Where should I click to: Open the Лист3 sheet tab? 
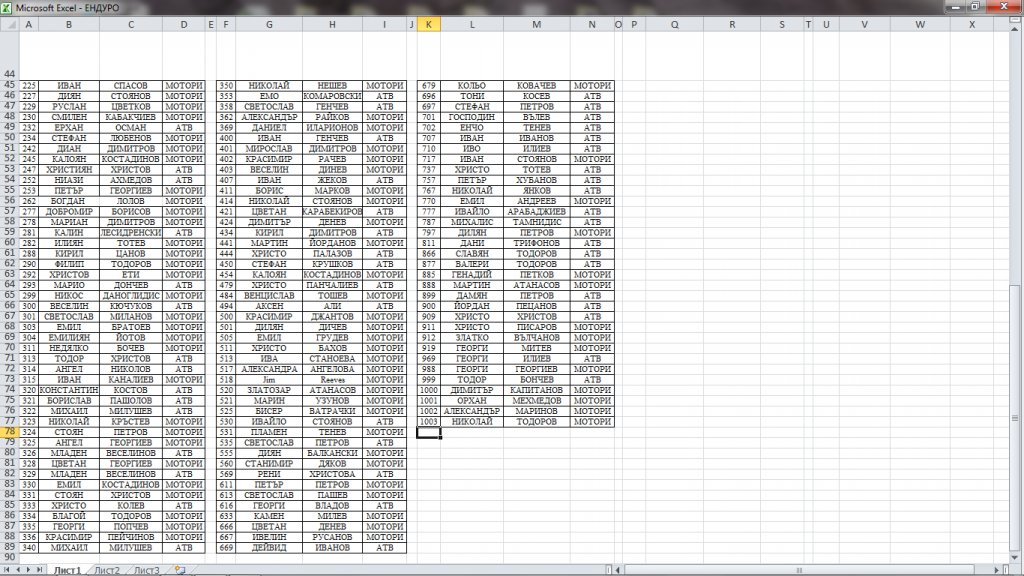click(146, 570)
